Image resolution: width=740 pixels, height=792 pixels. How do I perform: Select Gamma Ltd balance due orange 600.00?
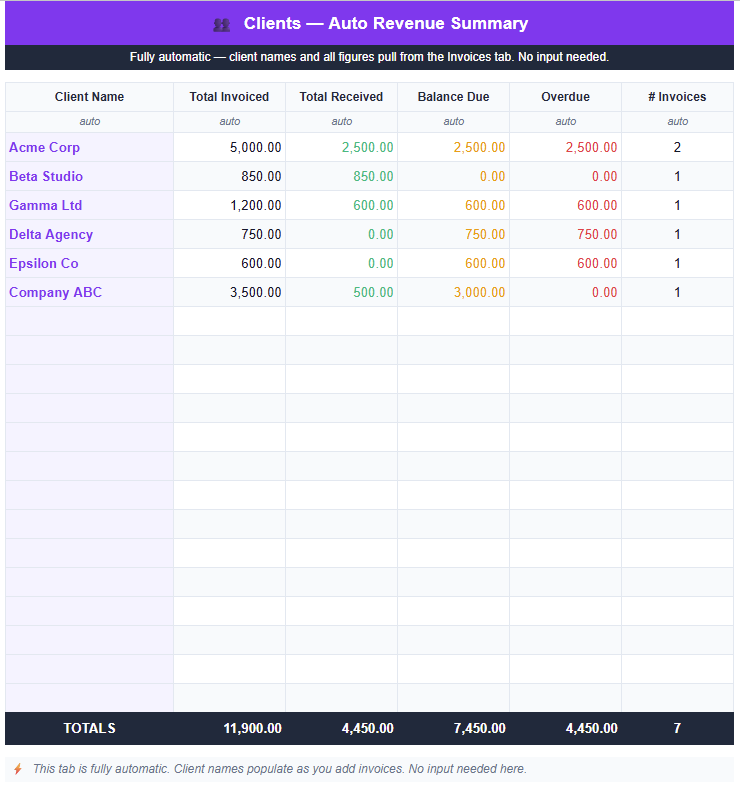tap(485, 206)
